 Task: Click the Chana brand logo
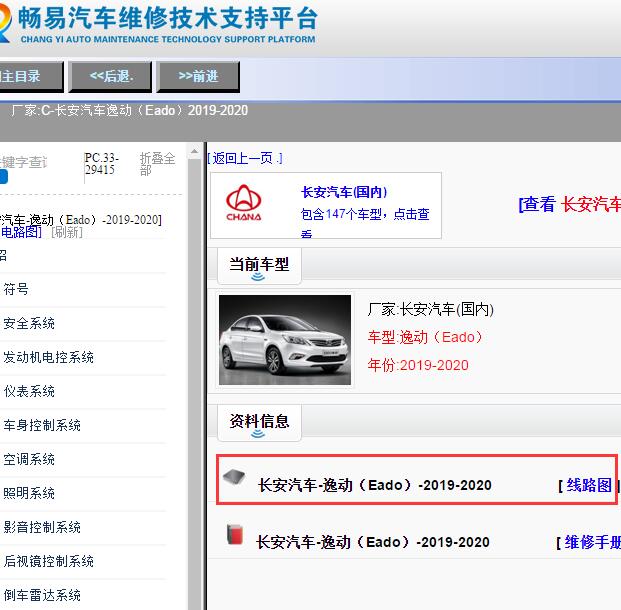243,202
